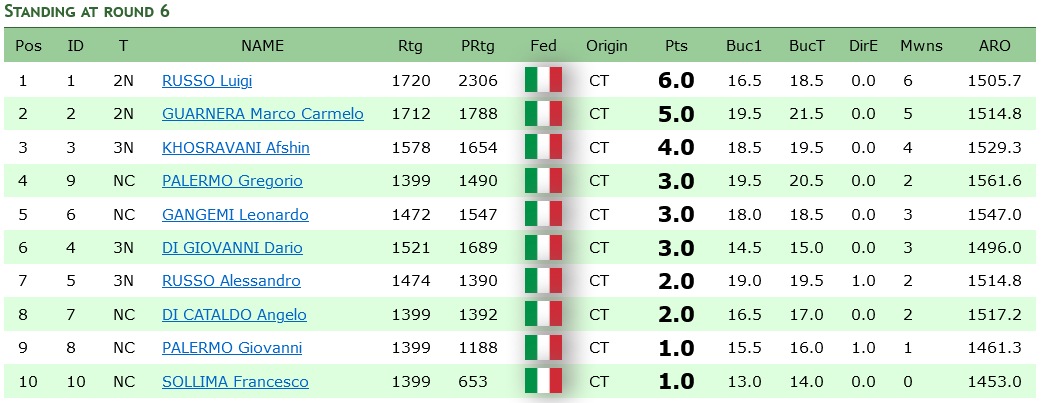Open SOLLIMA Francesco player link
This screenshot has height=403, width=1043.
click(235, 382)
